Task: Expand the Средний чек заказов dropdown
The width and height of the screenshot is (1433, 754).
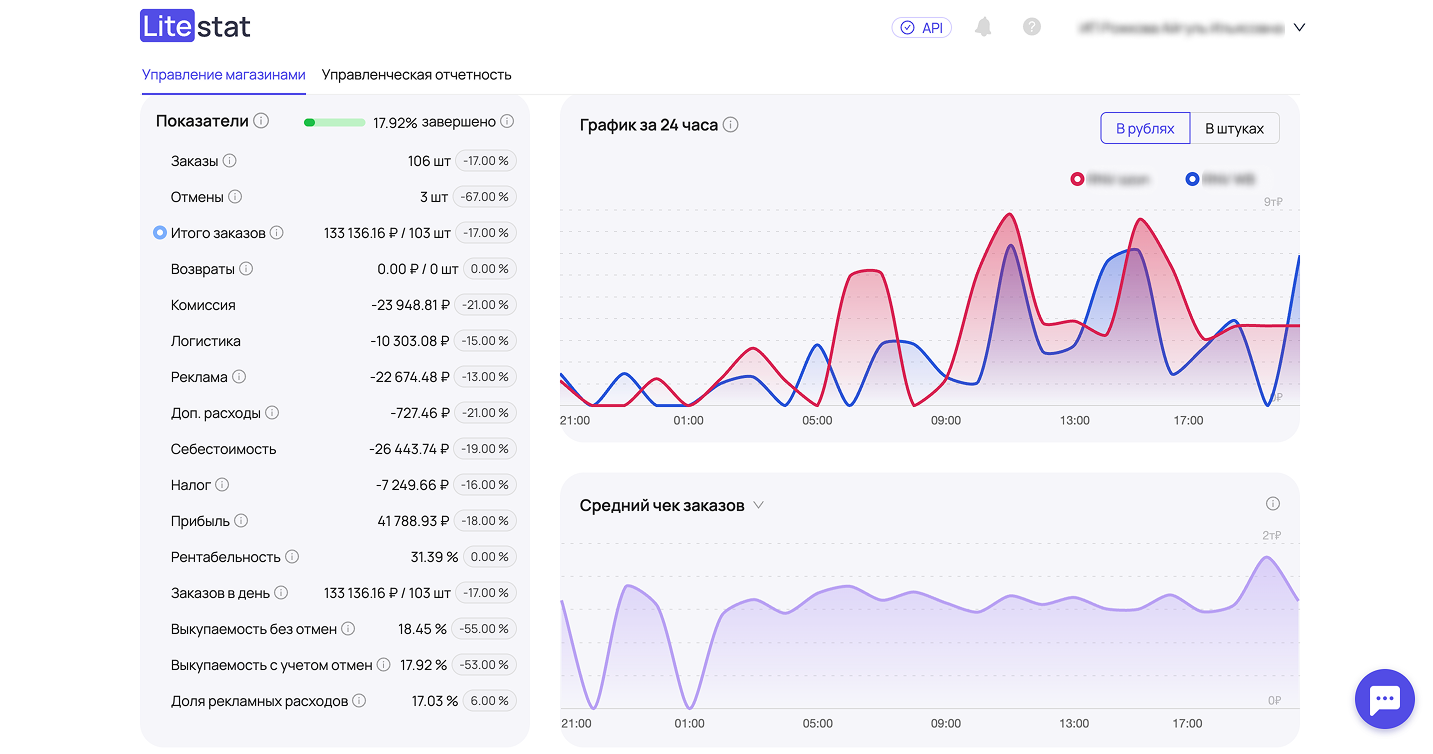Action: pos(759,505)
